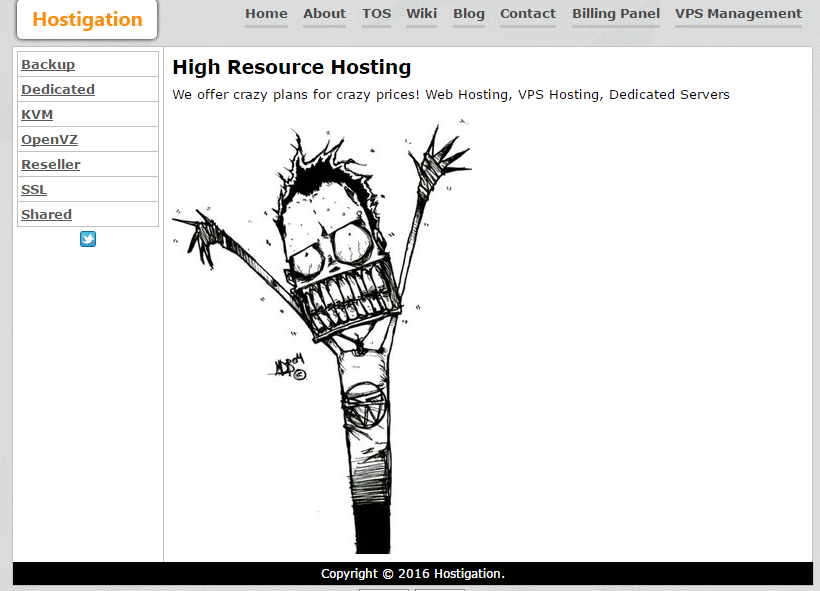The width and height of the screenshot is (820, 591).
Task: Click the Twitter bird icon in sidebar
Action: pos(88,239)
